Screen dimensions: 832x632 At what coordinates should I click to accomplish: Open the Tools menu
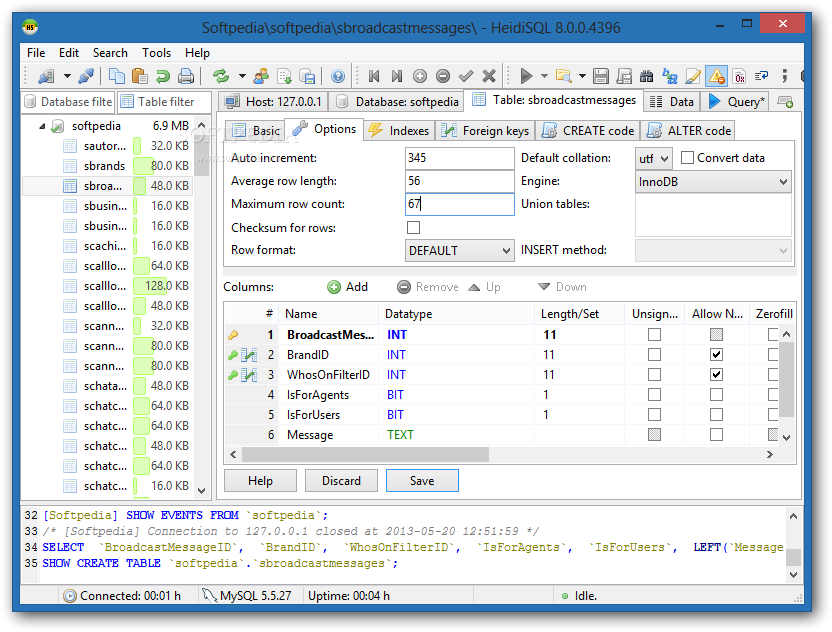(157, 53)
